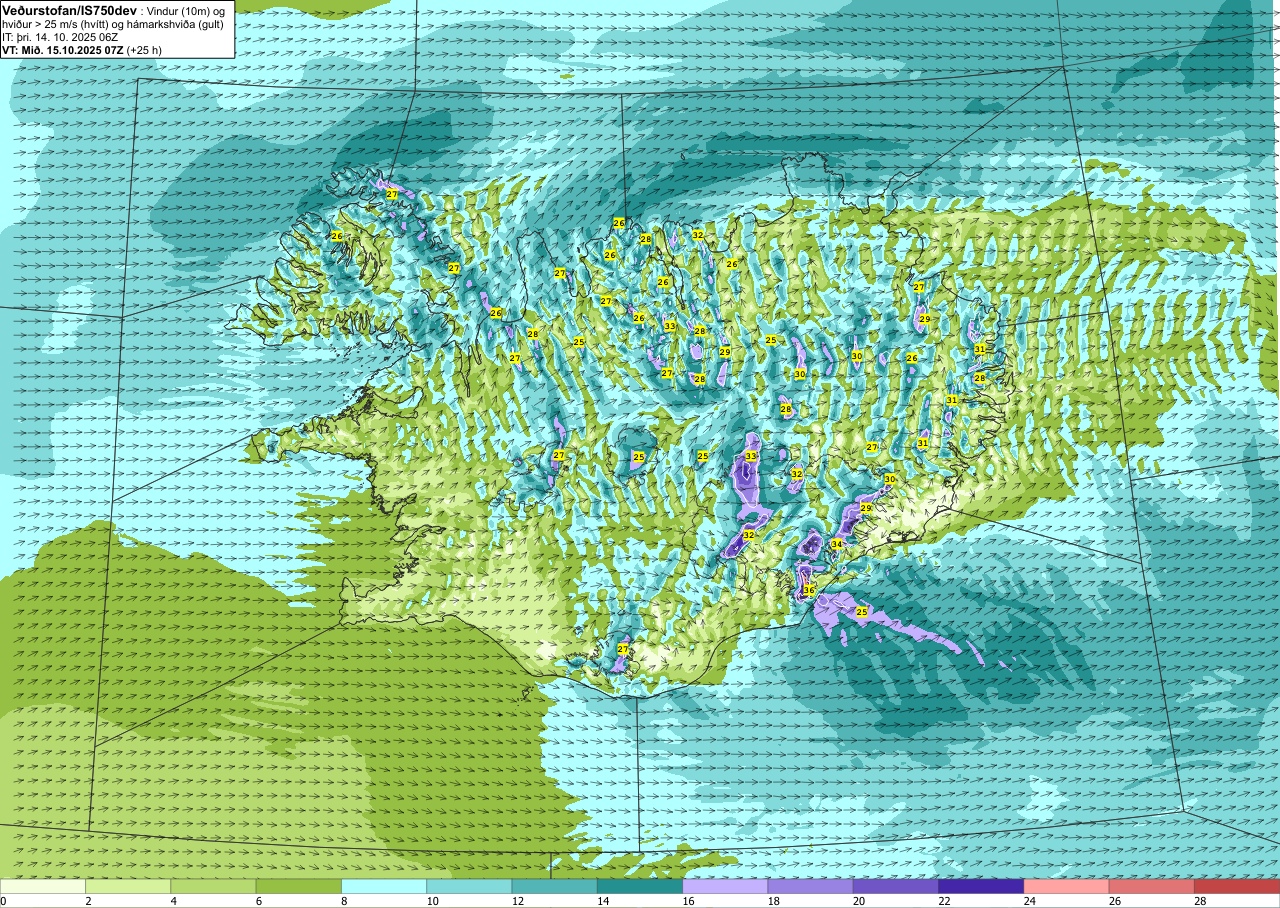Click the 16–18 m/s lavender legend swatch
This screenshot has width=1280, height=908.
[x=725, y=886]
